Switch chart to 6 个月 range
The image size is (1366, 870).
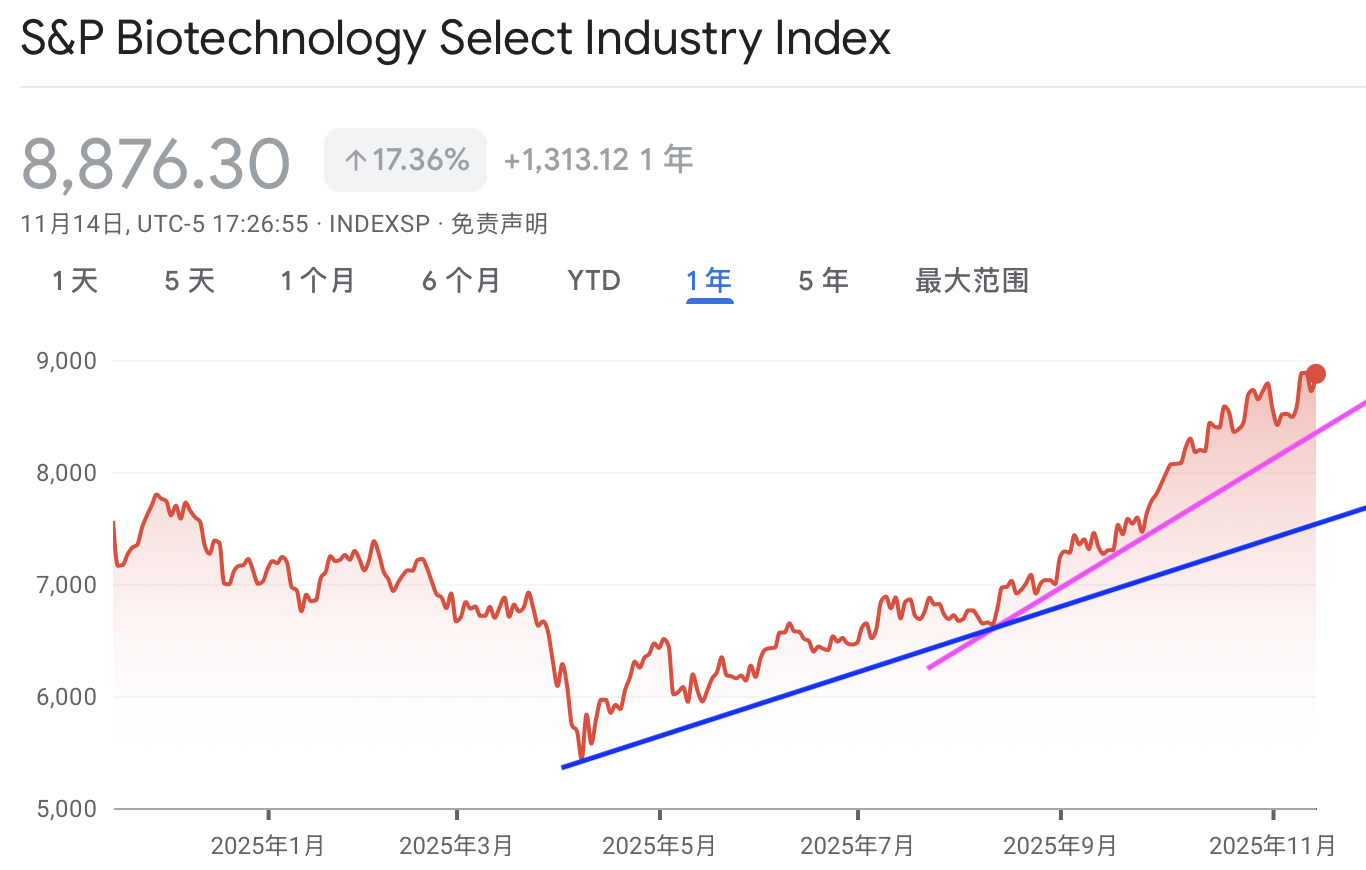pos(461,281)
